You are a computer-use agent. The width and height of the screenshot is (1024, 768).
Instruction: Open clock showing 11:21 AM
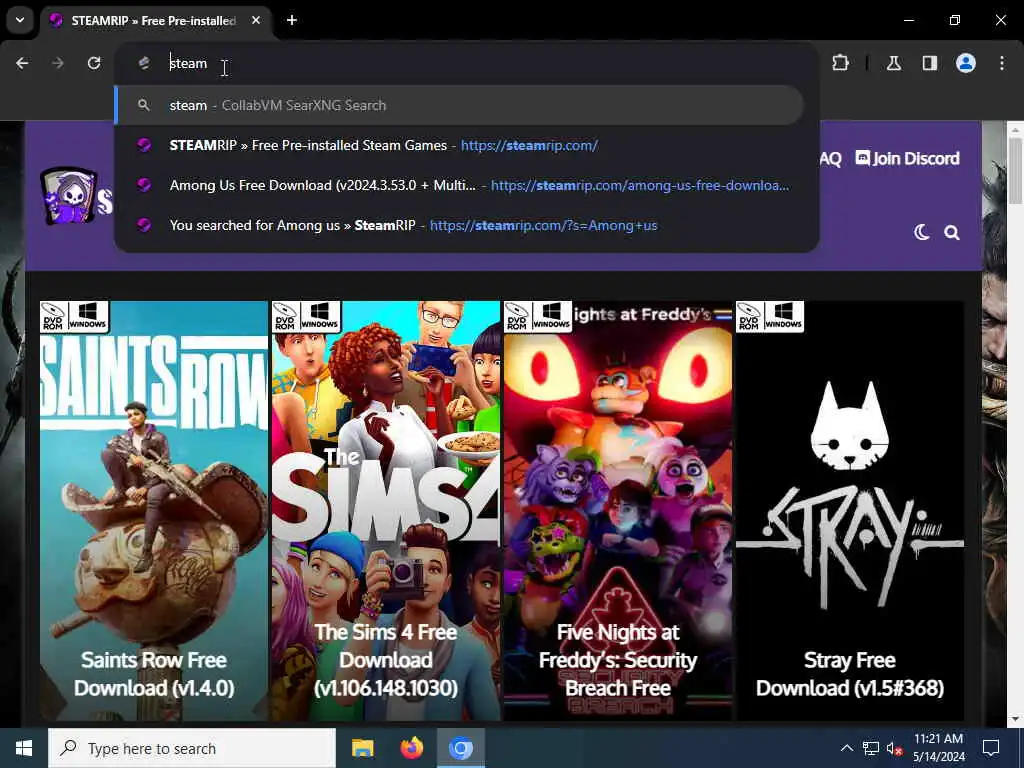938,748
